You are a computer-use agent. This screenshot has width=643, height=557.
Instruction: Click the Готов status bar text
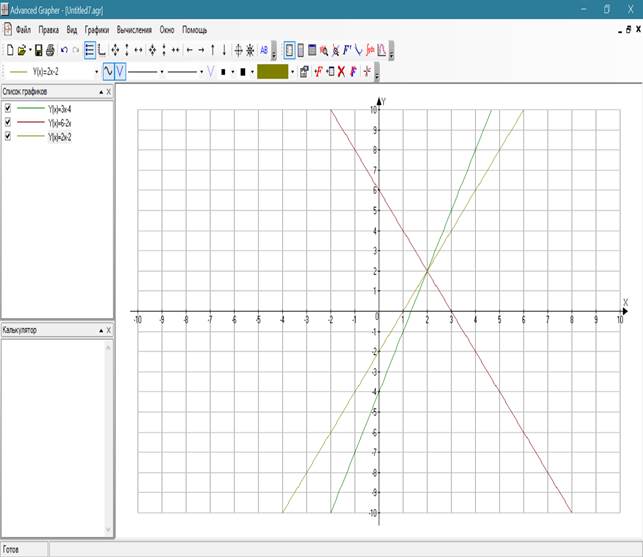[x=11, y=549]
